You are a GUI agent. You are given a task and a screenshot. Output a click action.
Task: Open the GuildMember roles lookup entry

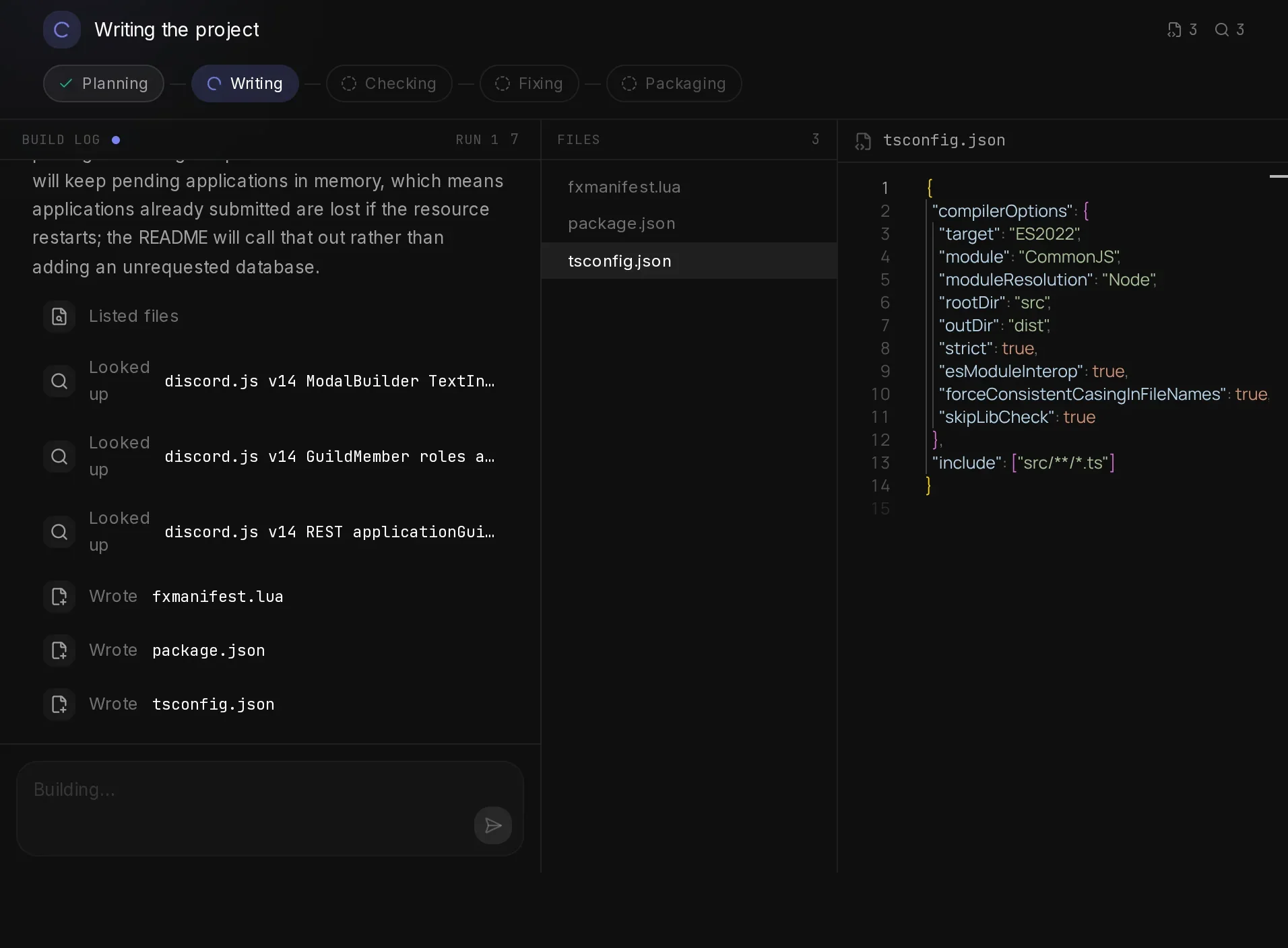click(x=270, y=456)
